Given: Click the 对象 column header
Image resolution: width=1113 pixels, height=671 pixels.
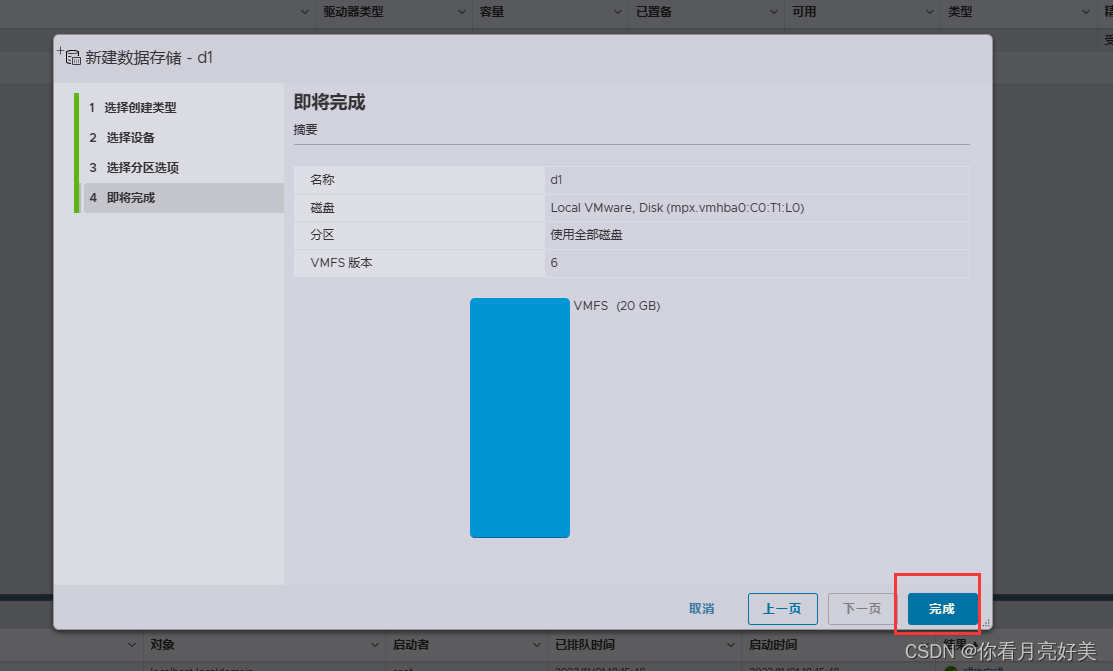Looking at the screenshot, I should point(163,645).
